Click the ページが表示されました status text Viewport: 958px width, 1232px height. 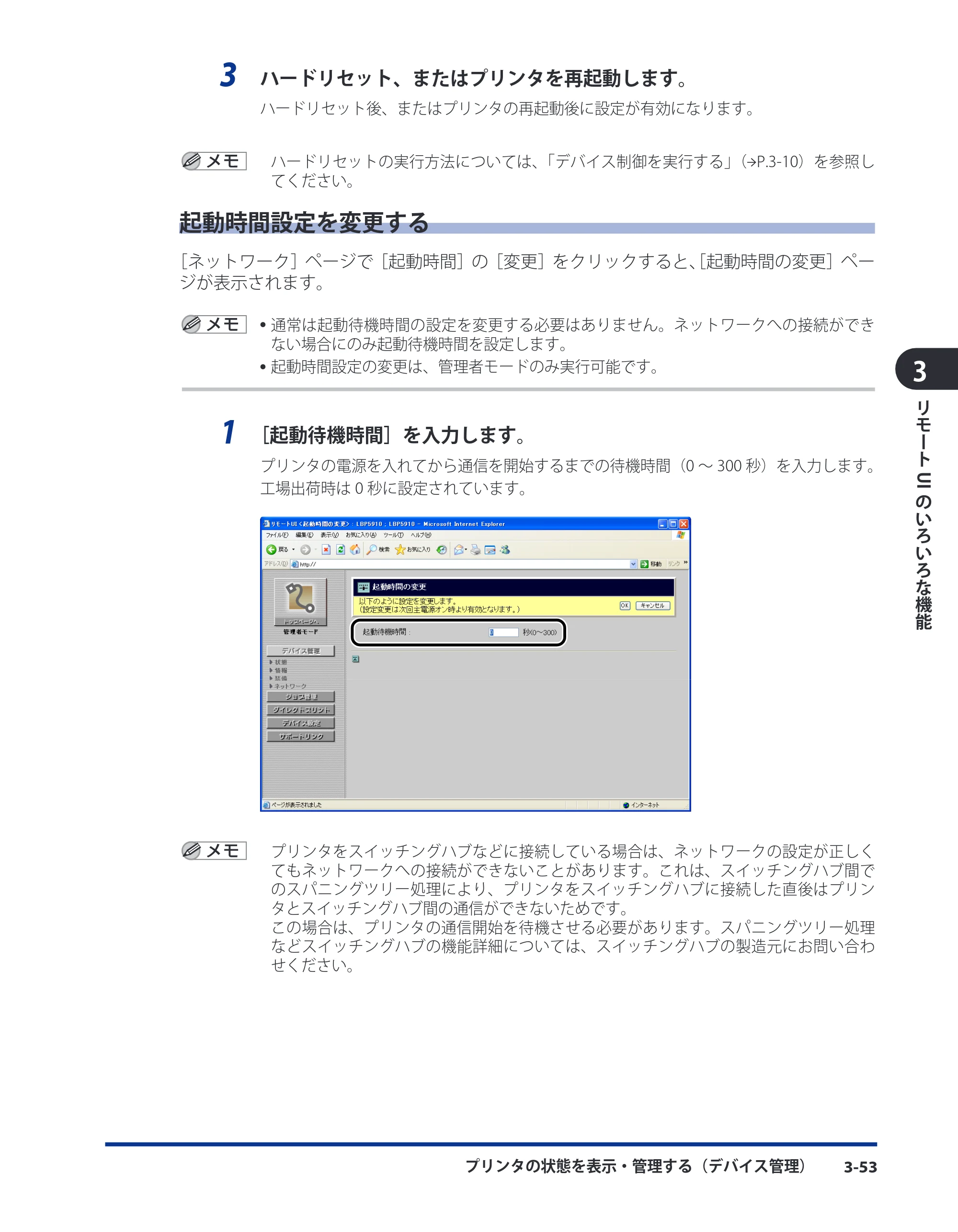tap(296, 805)
